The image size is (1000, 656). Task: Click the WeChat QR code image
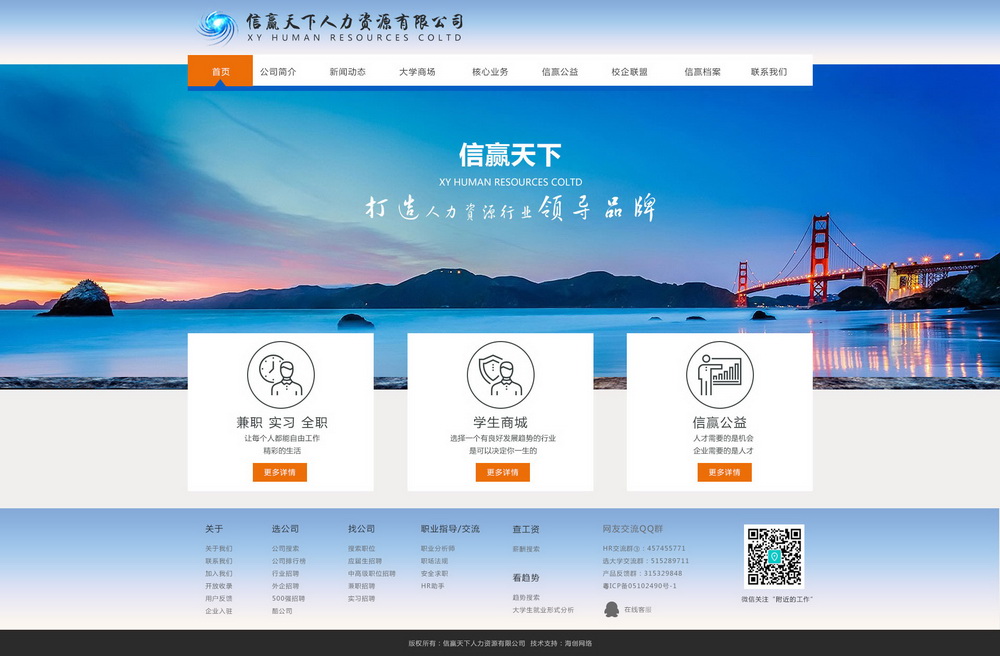click(x=773, y=556)
